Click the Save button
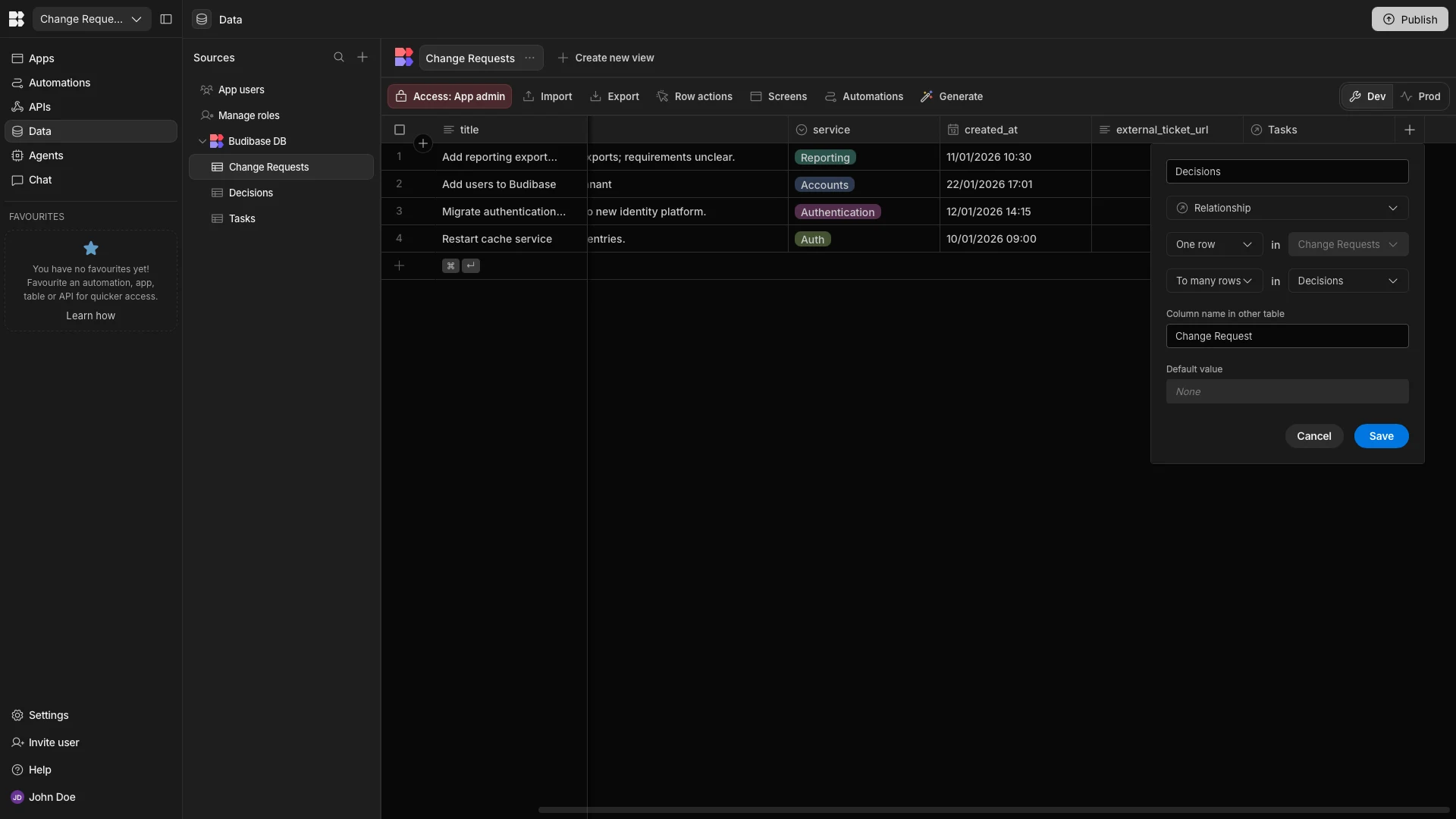The height and width of the screenshot is (819, 1456). tap(1381, 436)
